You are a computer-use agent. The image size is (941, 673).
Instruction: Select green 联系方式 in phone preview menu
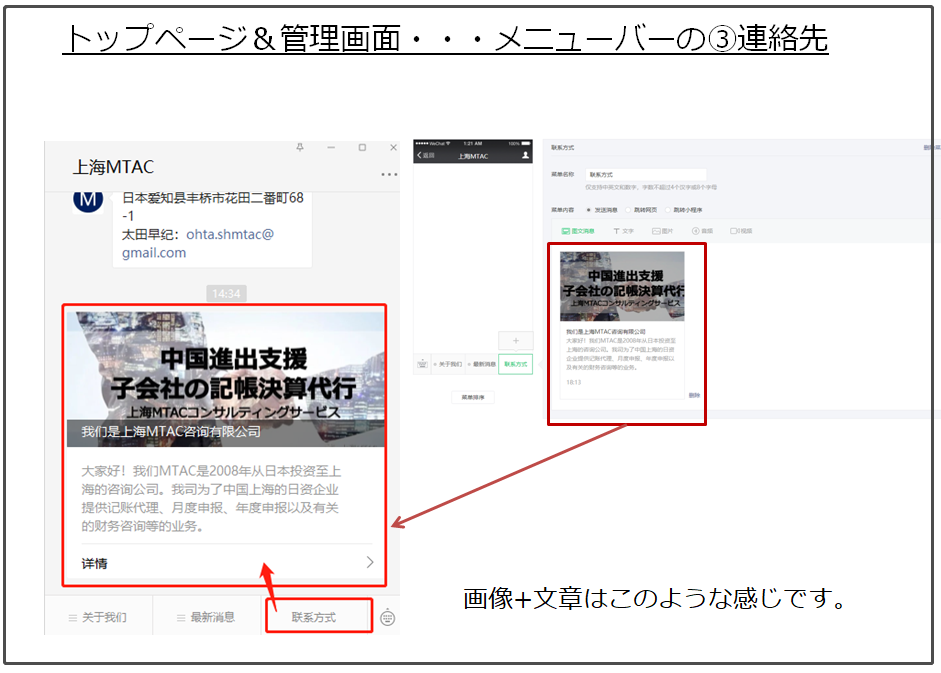(516, 364)
